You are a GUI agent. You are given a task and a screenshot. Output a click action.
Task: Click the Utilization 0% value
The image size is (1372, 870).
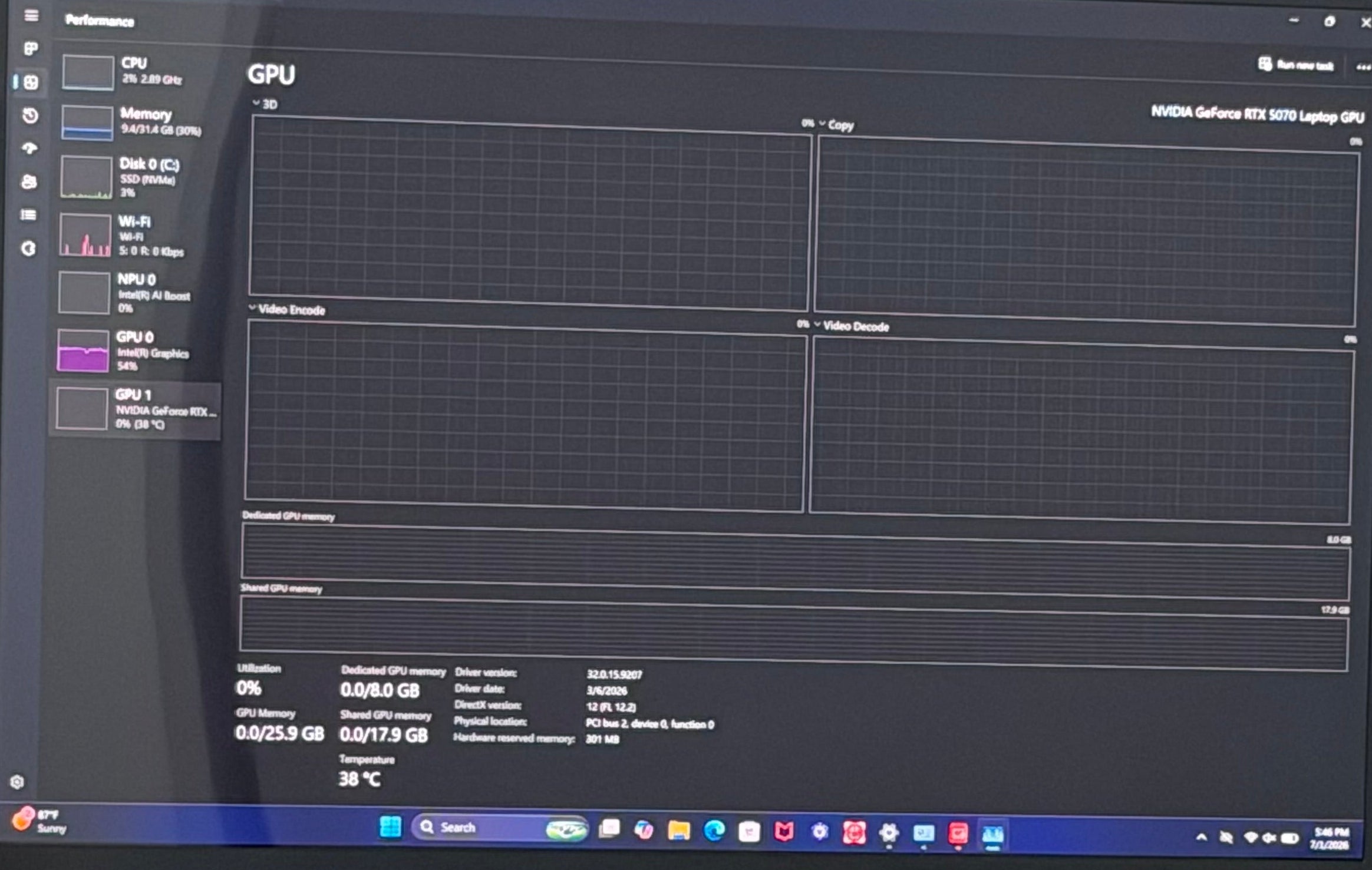(248, 687)
